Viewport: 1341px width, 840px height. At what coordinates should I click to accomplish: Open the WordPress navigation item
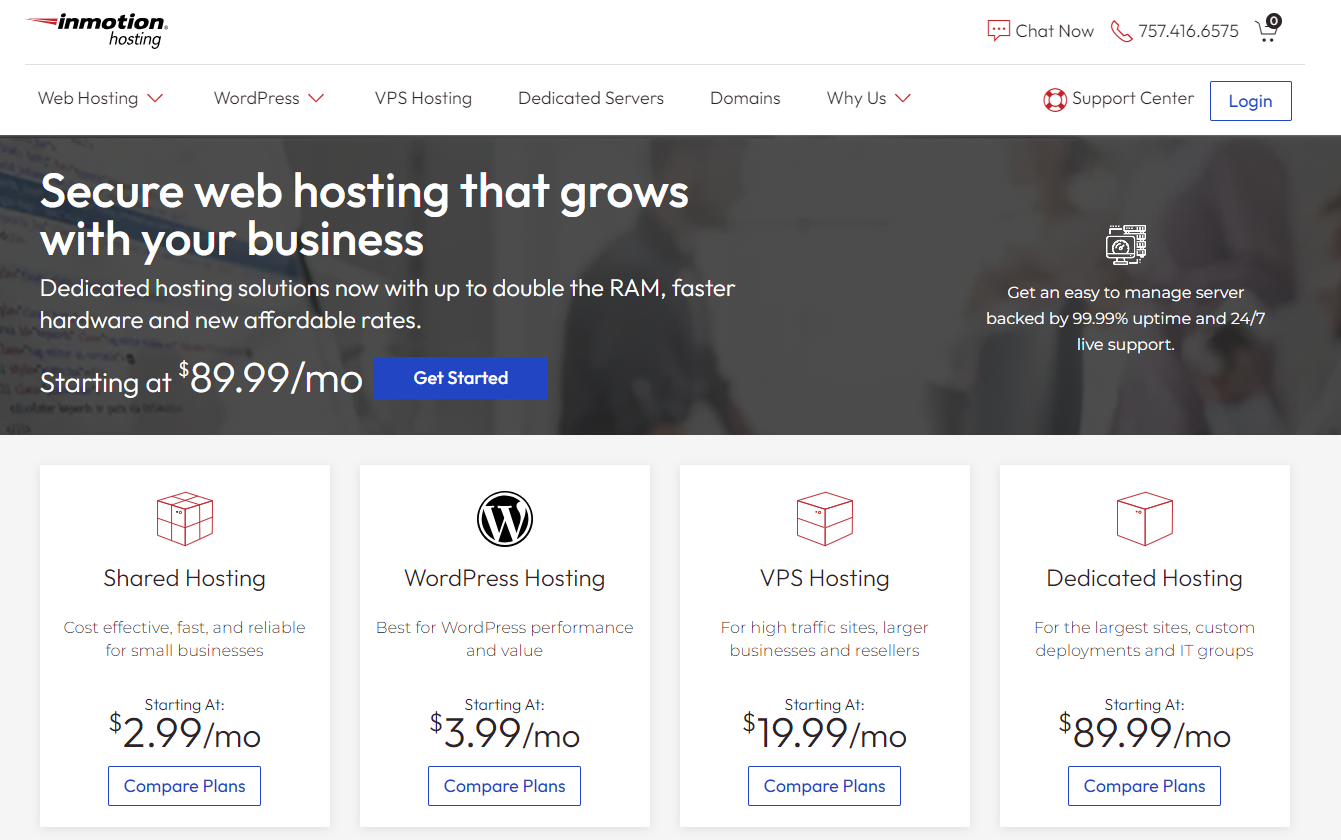click(257, 98)
